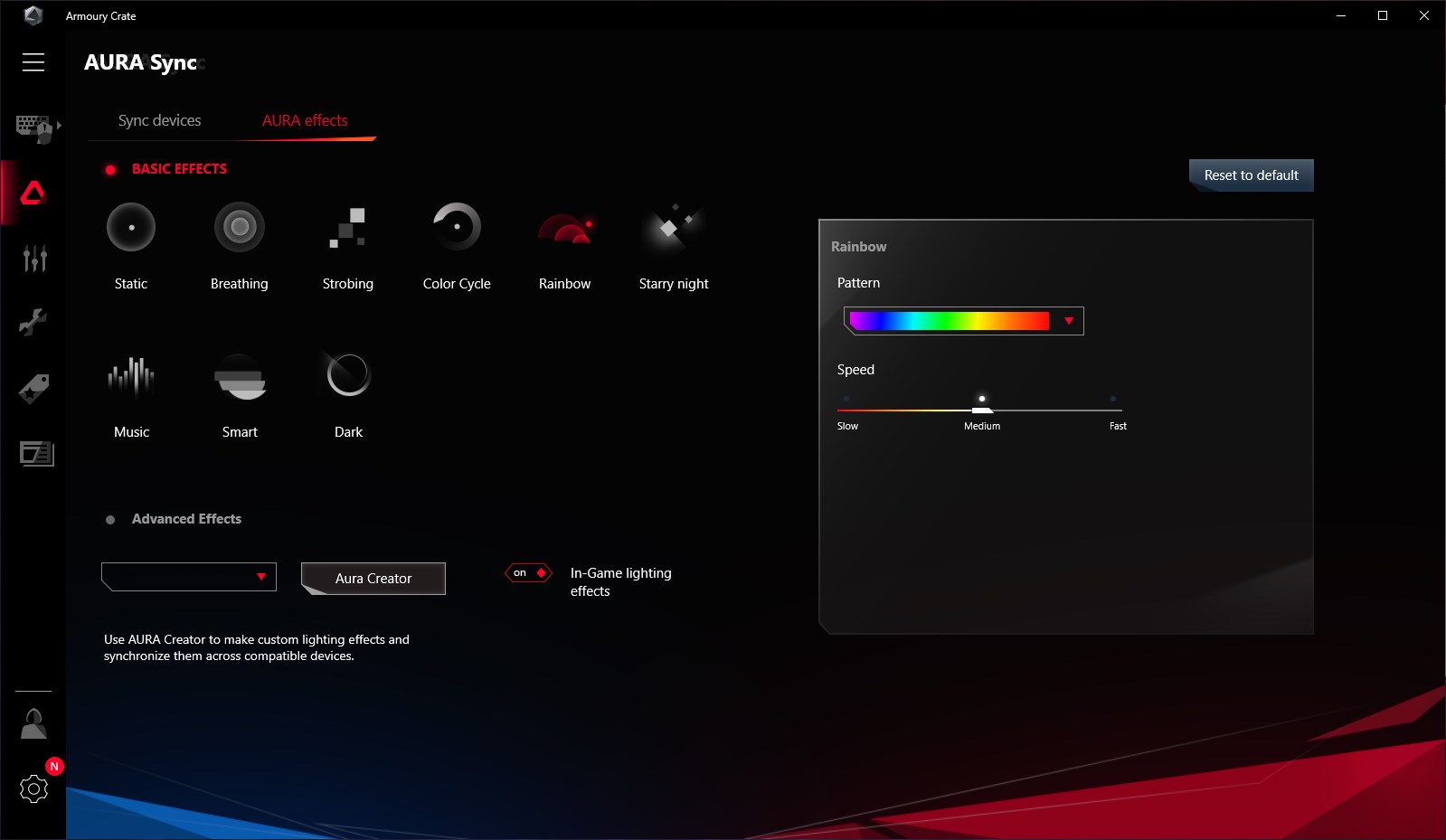
Task: Switch to the AURA effects tab
Action: tap(305, 120)
